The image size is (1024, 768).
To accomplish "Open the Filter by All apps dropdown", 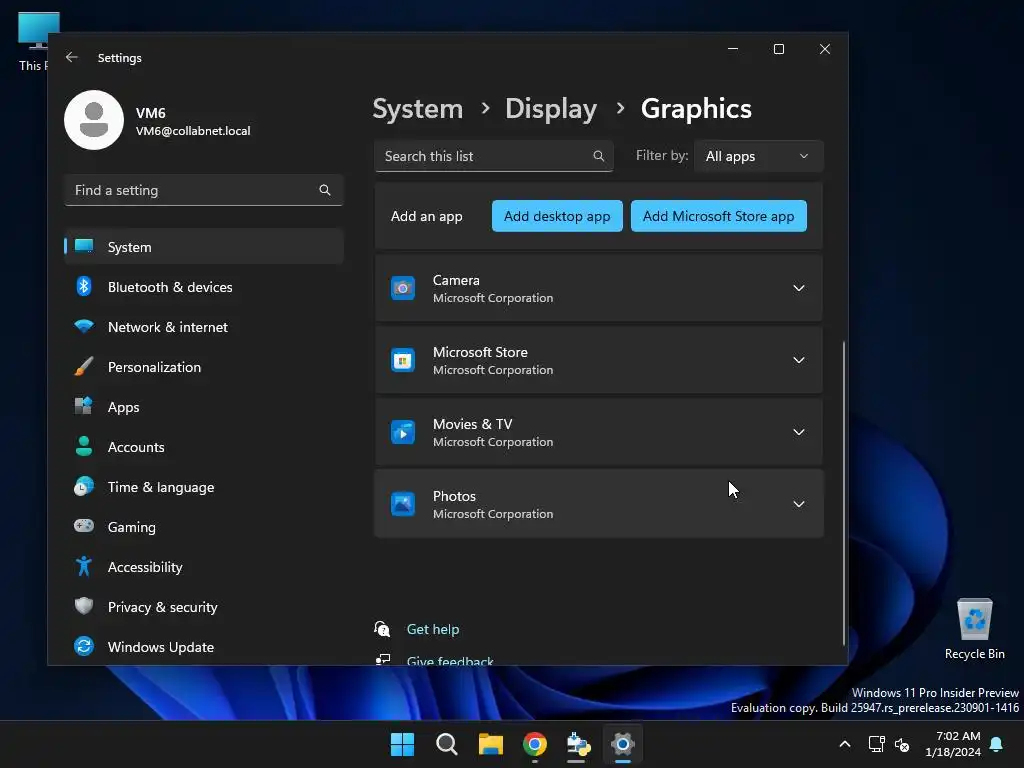I will [x=758, y=156].
